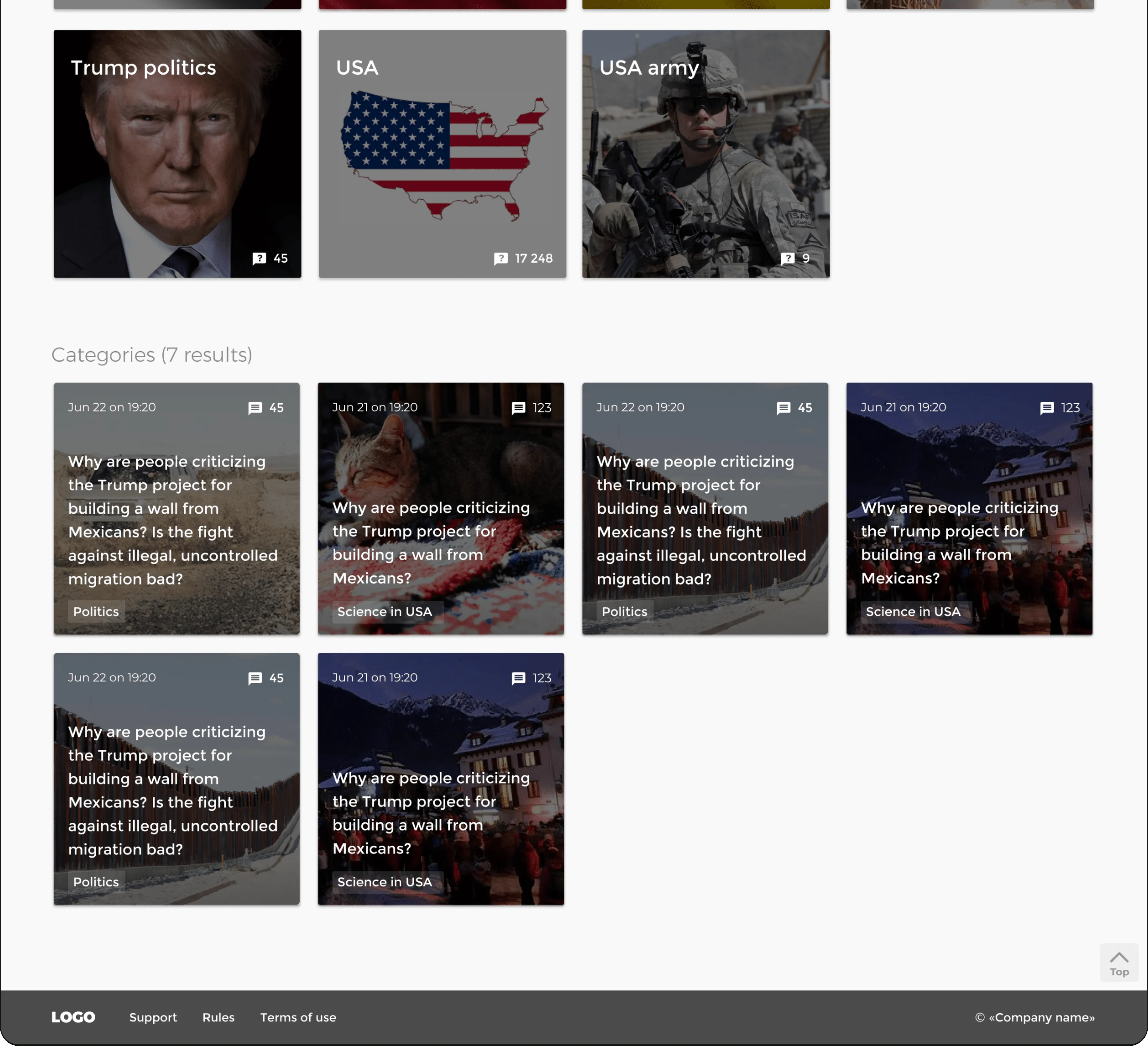Open the USA flag map category card
1148x1047 pixels.
[x=442, y=154]
